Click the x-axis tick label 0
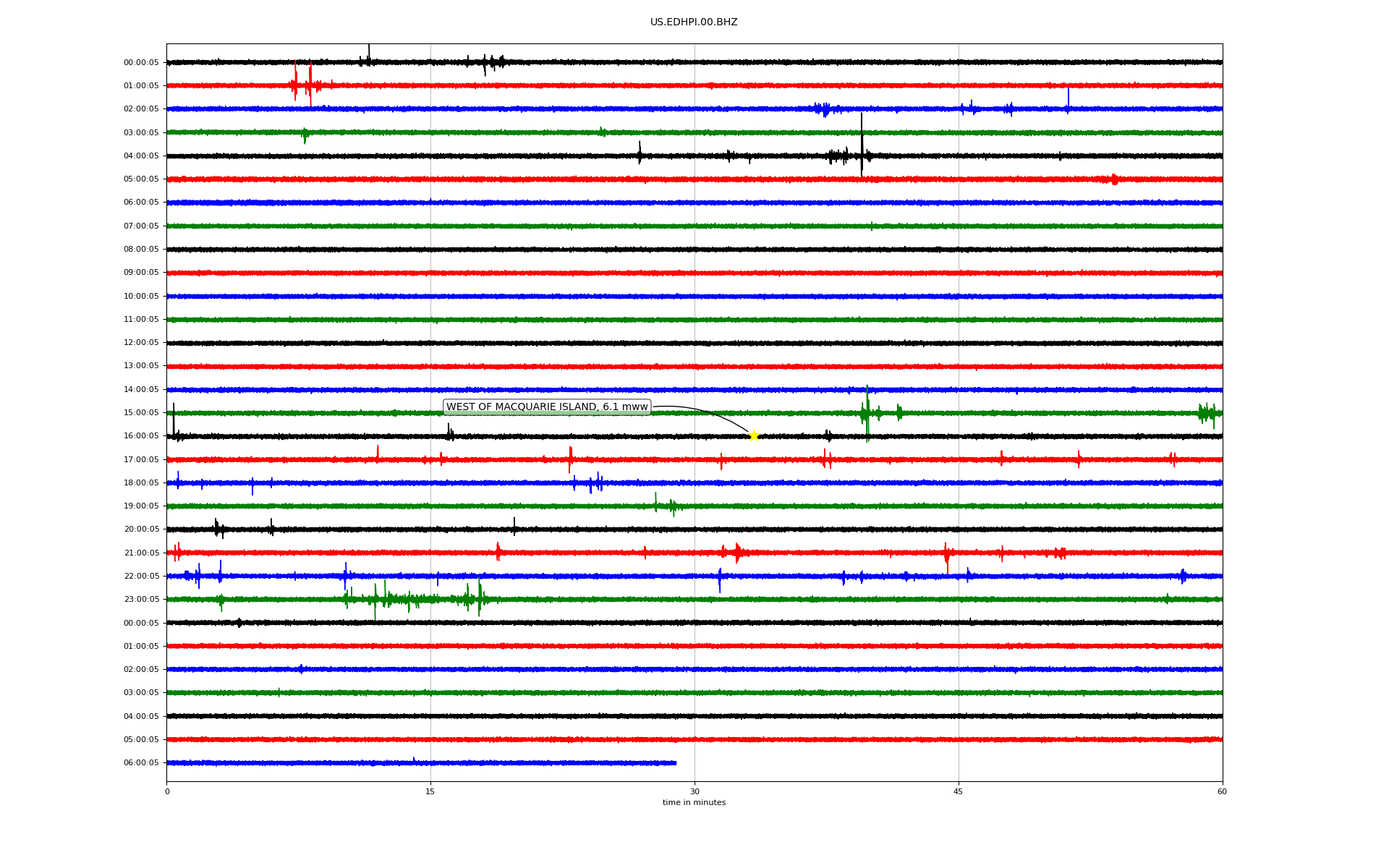This screenshot has width=1389, height=868. pos(167,791)
